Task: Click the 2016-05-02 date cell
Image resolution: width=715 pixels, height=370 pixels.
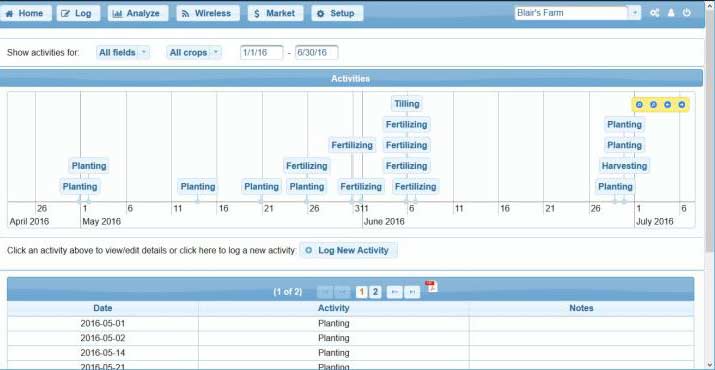Action: tap(103, 338)
